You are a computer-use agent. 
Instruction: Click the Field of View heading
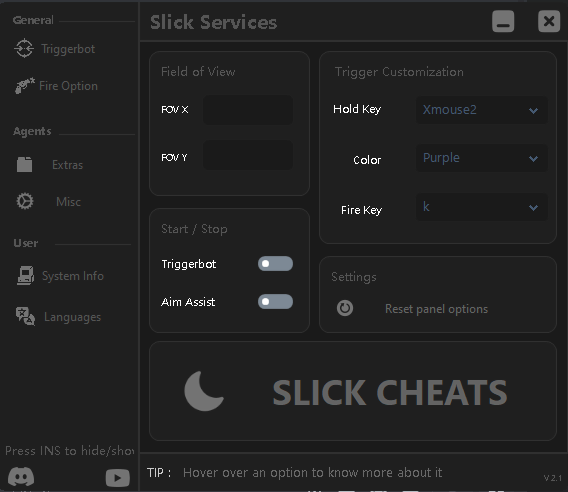pyautogui.click(x=198, y=72)
